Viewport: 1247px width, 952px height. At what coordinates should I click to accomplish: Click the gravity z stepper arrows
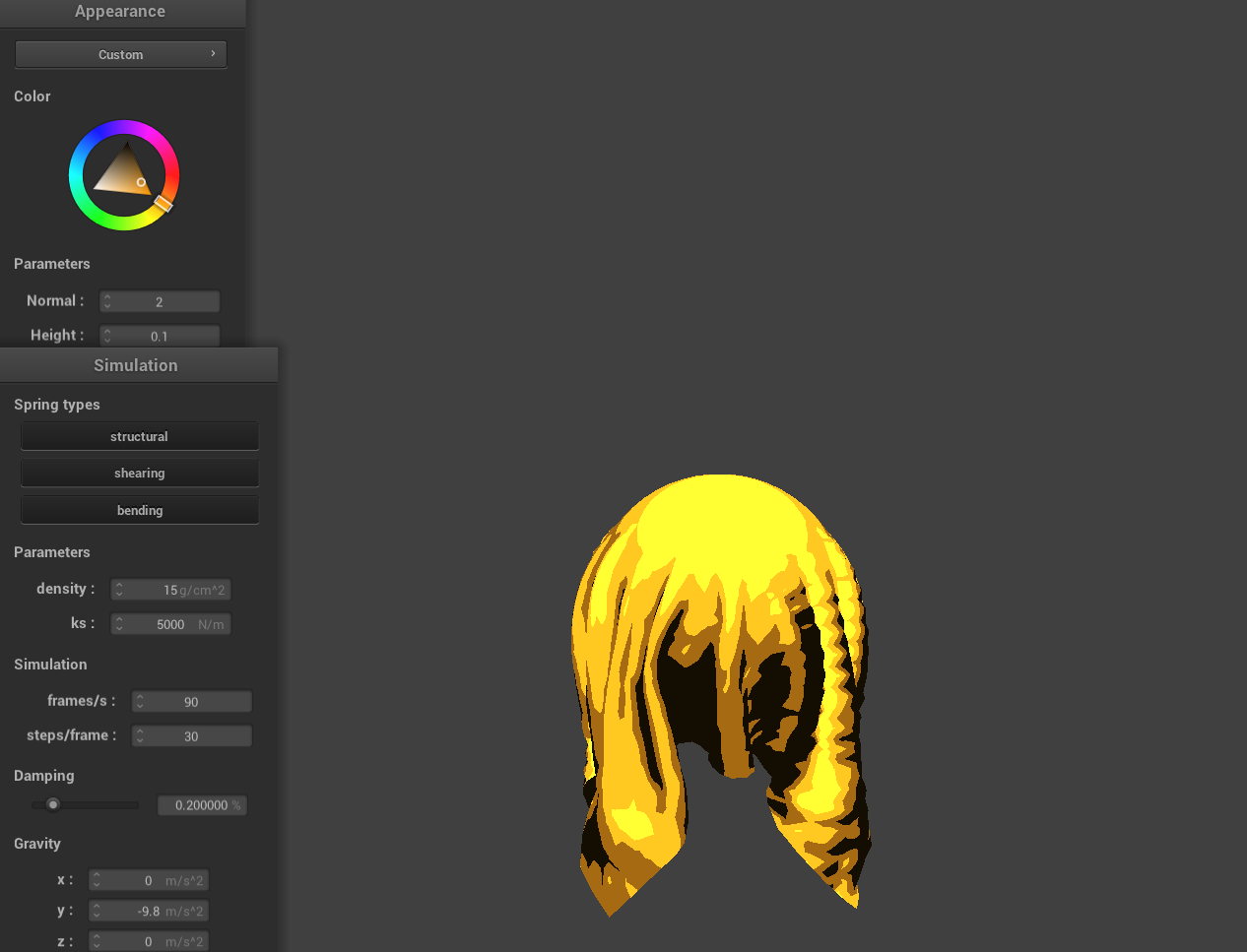97,941
